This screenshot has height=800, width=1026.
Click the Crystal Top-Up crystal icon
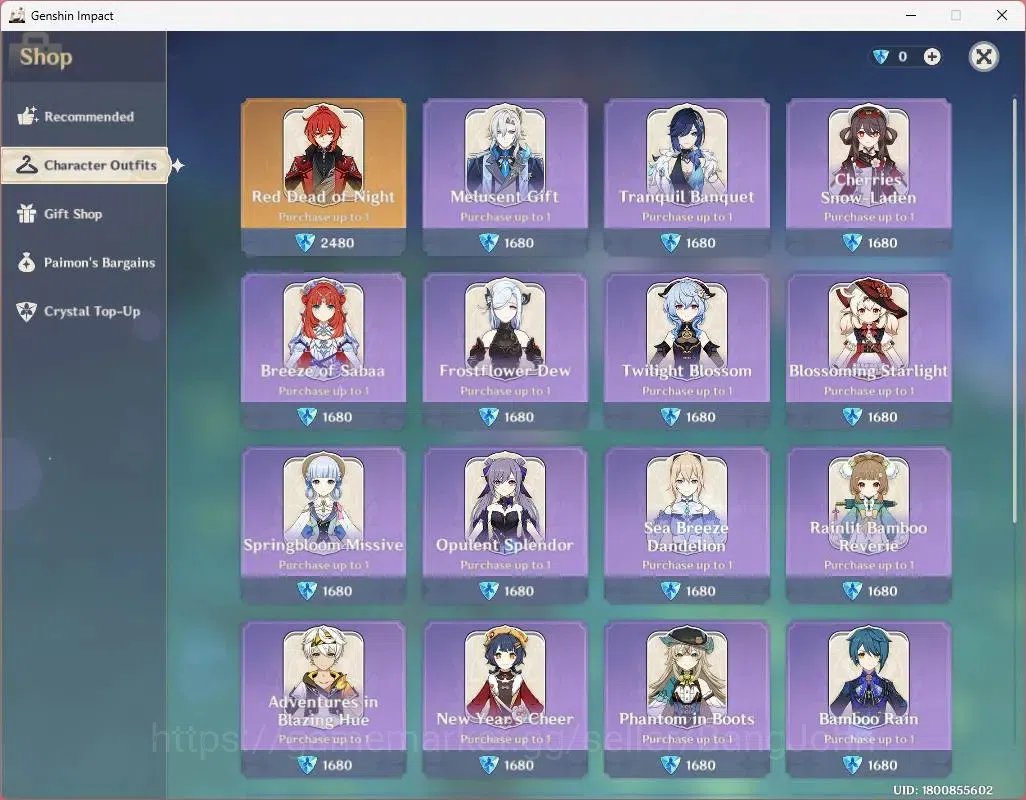[27, 311]
